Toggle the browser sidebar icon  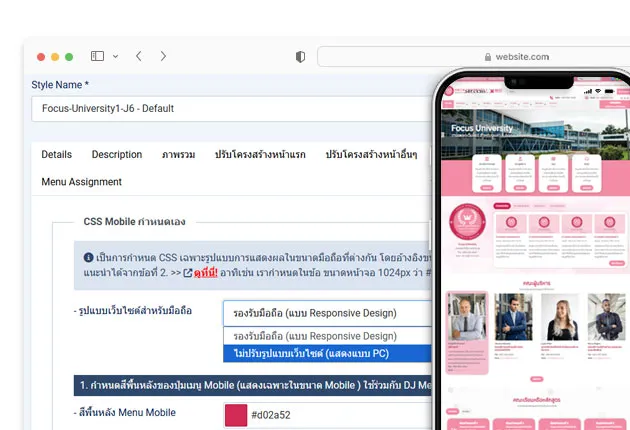pos(97,56)
